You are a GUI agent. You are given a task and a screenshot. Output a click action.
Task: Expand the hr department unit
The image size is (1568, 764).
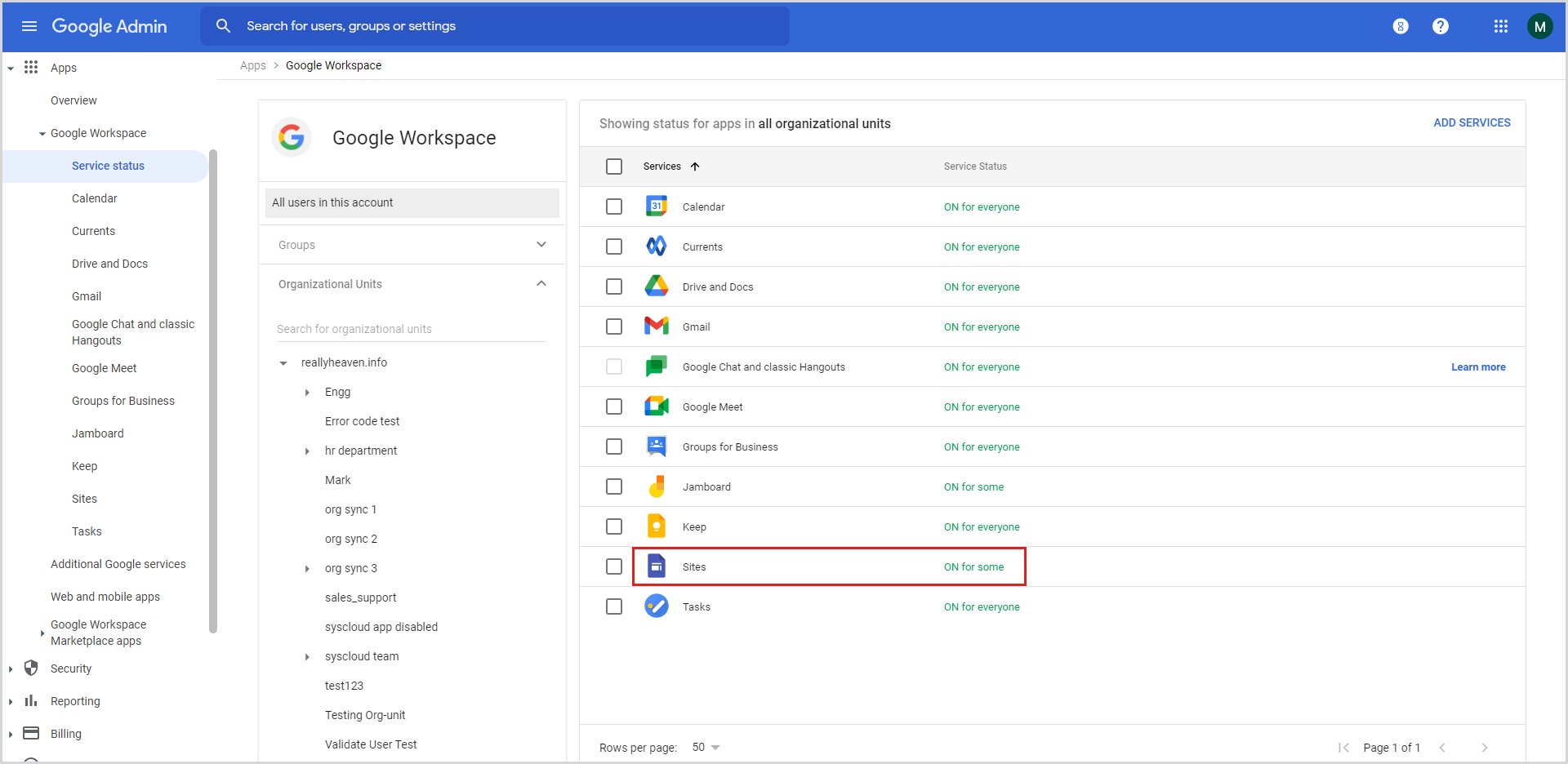pyautogui.click(x=307, y=451)
